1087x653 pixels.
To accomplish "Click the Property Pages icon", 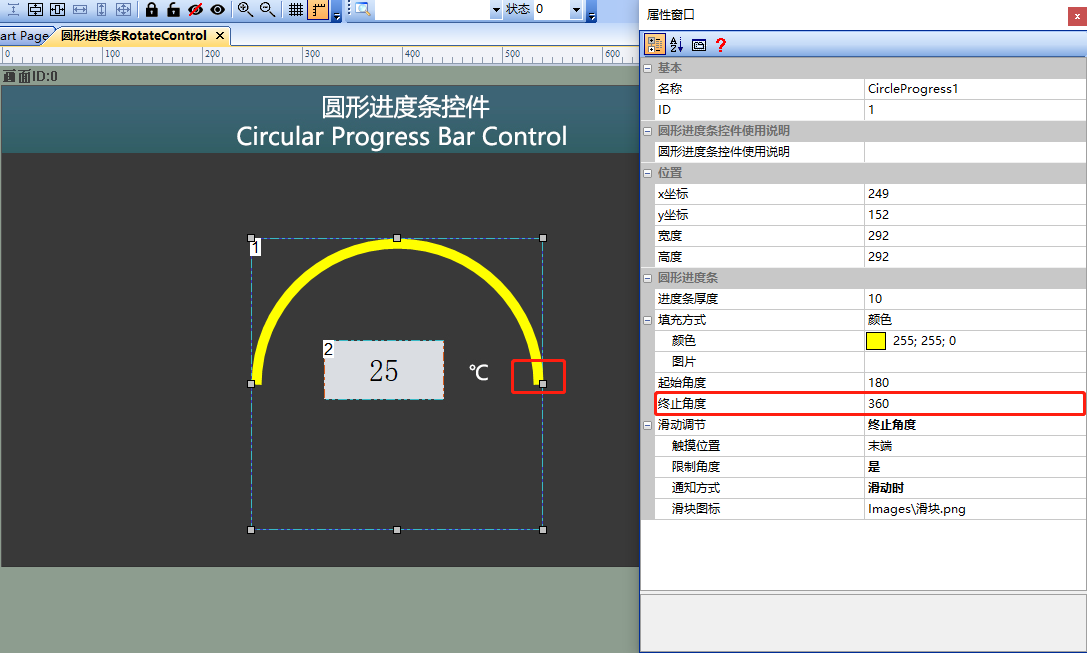I will [x=699, y=45].
